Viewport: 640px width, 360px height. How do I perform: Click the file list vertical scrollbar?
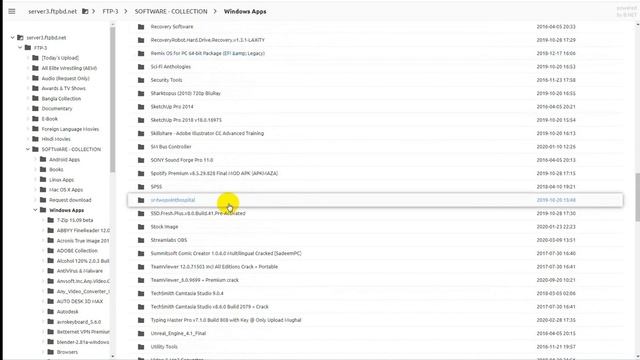pyautogui.click(x=637, y=198)
